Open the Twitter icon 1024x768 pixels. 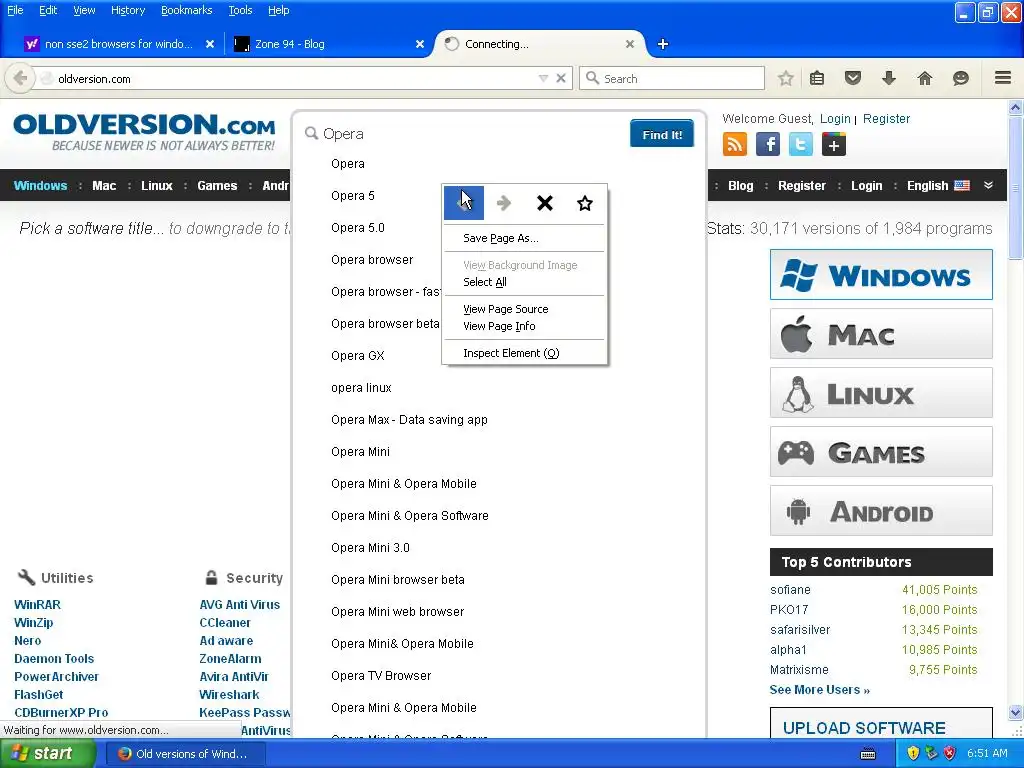(801, 144)
